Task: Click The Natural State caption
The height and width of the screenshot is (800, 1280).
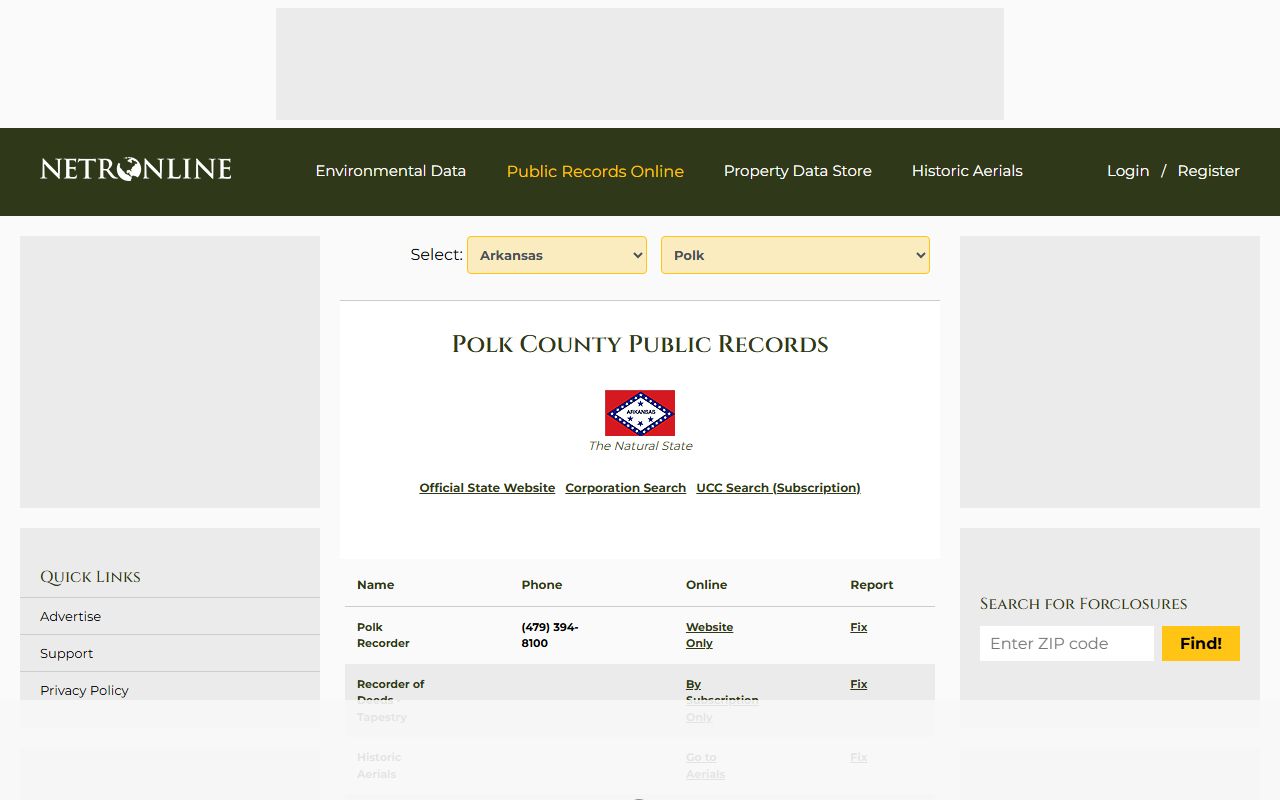Action: [640, 446]
